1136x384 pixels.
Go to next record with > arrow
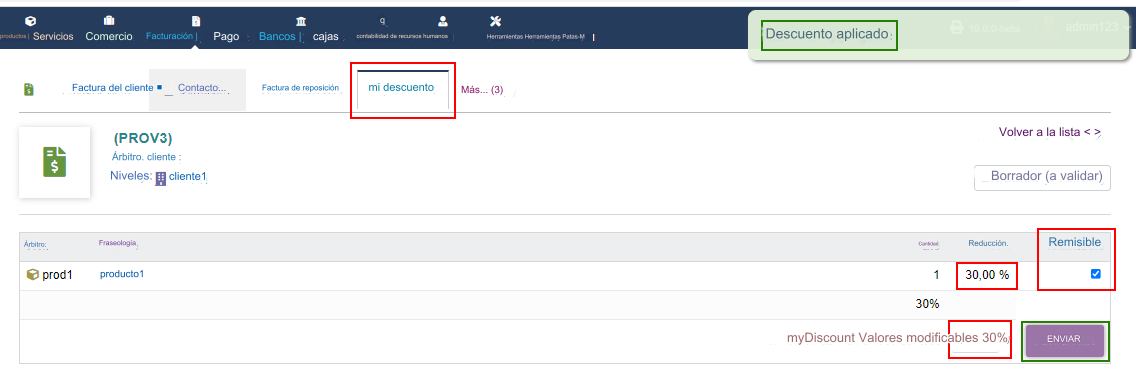(1098, 132)
